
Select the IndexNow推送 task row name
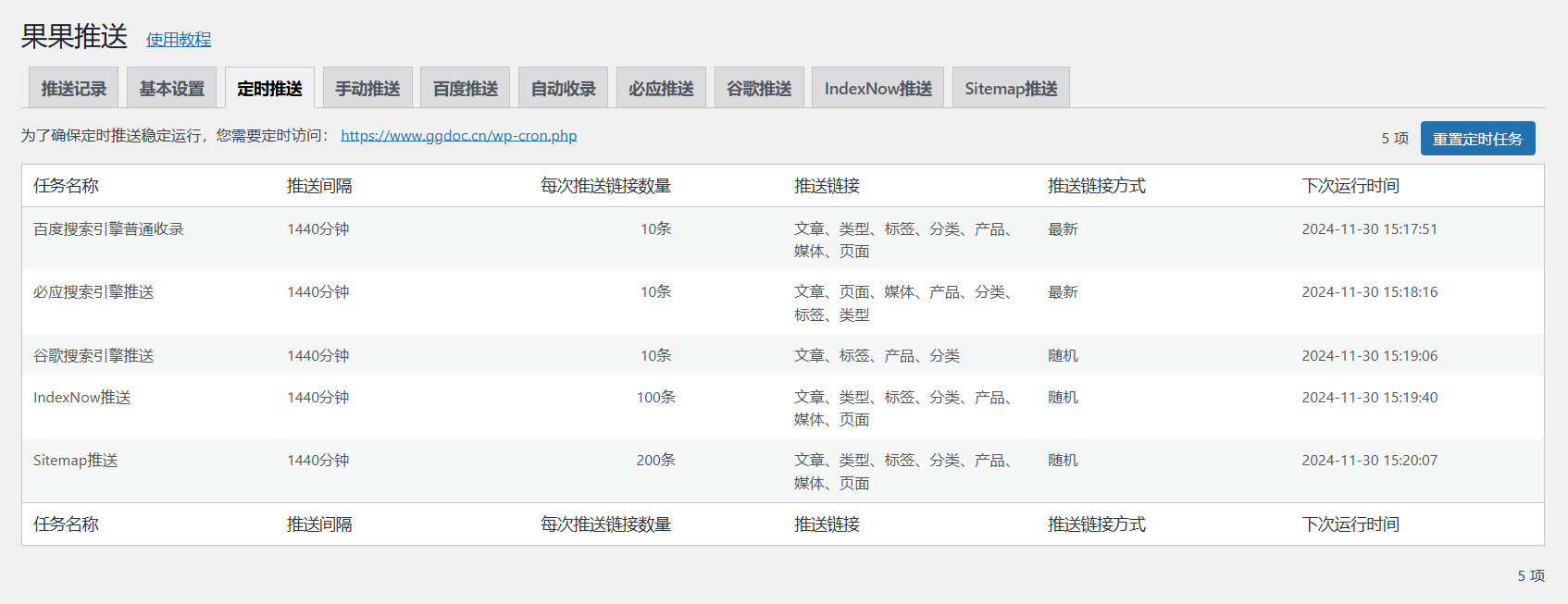pos(81,398)
